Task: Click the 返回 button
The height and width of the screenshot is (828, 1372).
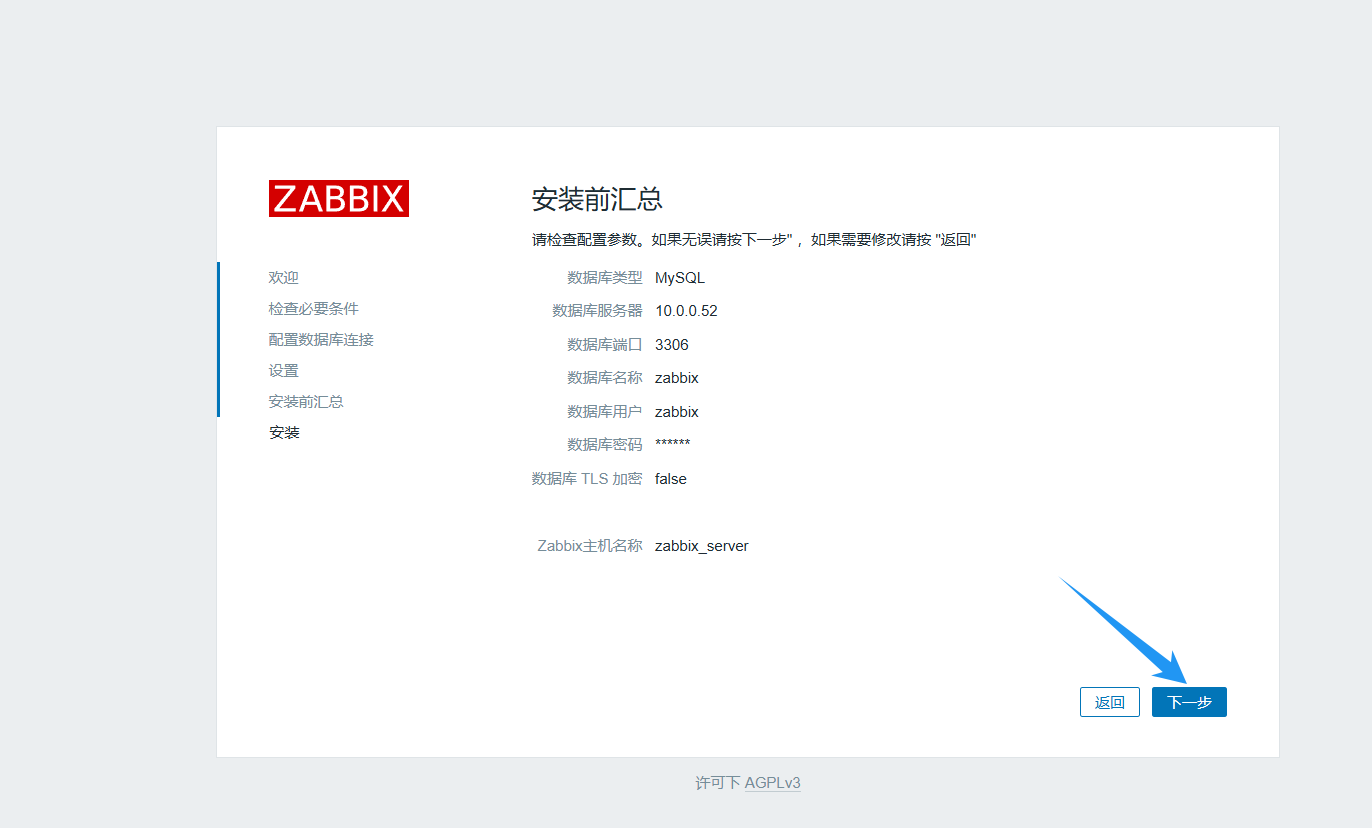Action: [1110, 702]
